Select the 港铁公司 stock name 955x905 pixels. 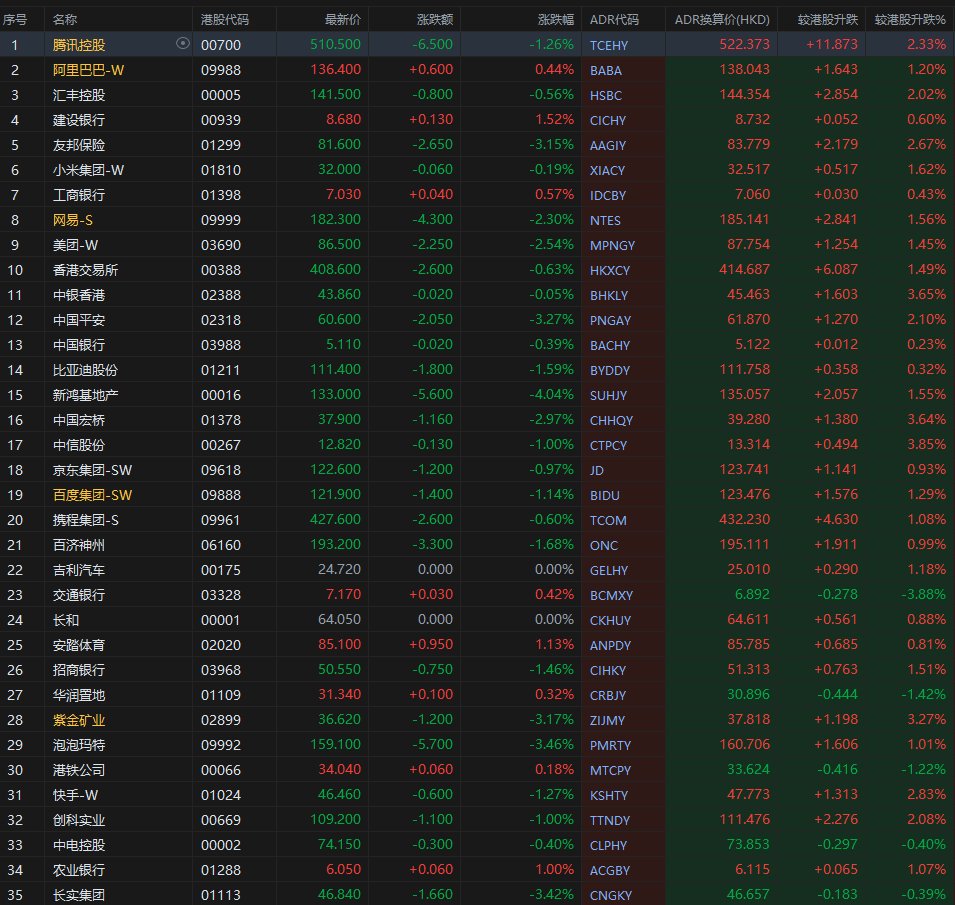point(79,769)
